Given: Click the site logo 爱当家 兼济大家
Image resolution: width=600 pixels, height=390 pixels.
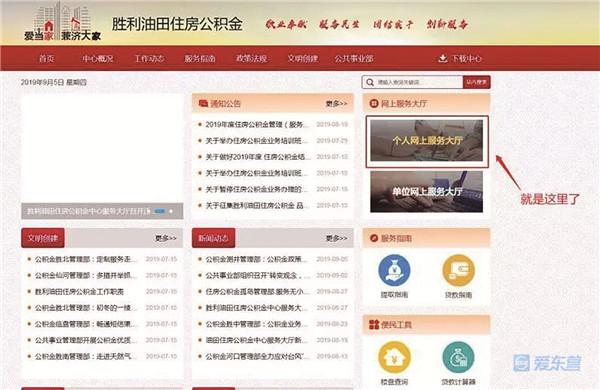Looking at the screenshot, I should (x=62, y=22).
